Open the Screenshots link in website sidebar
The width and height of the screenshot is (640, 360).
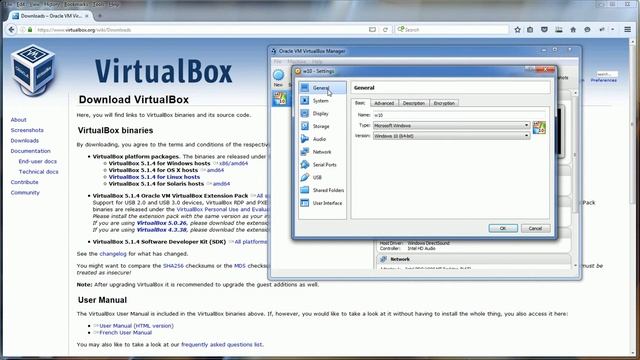click(27, 130)
